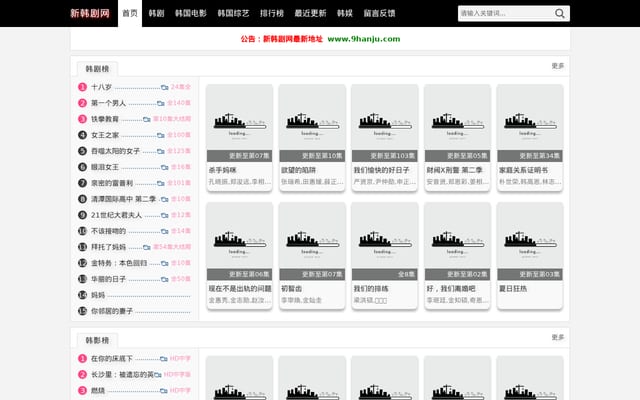This screenshot has height=400, width=640.
Task: Click the folder icon in the 第一个男人 row
Action: (x=161, y=103)
